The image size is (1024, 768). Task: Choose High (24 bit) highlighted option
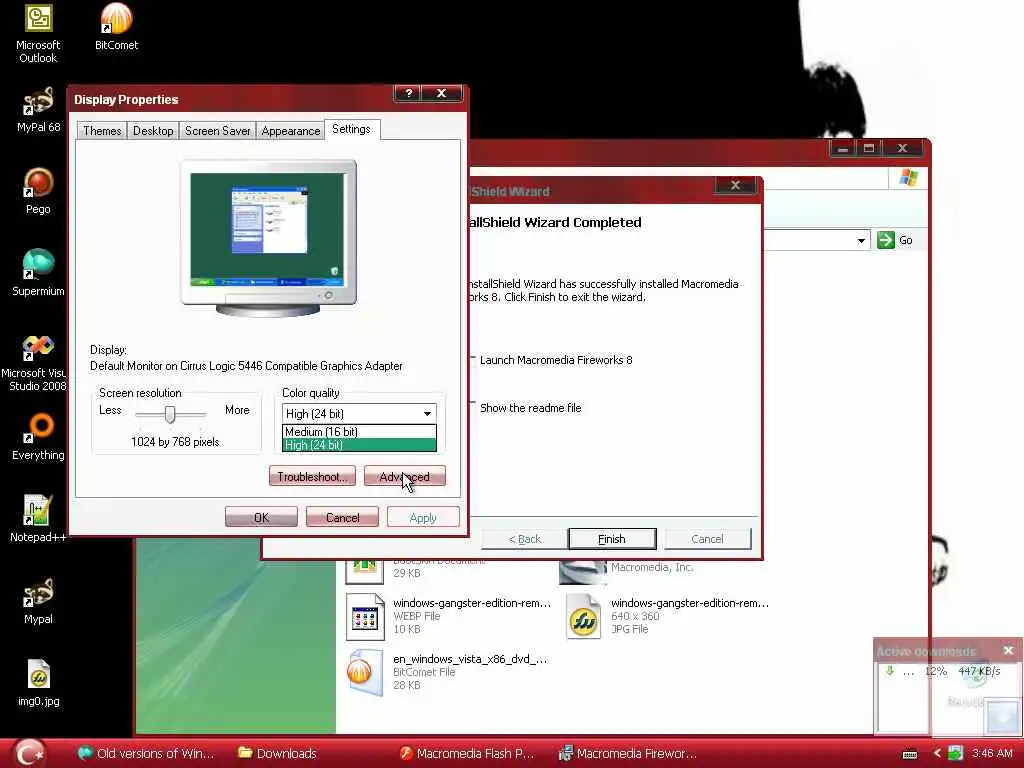[359, 445]
